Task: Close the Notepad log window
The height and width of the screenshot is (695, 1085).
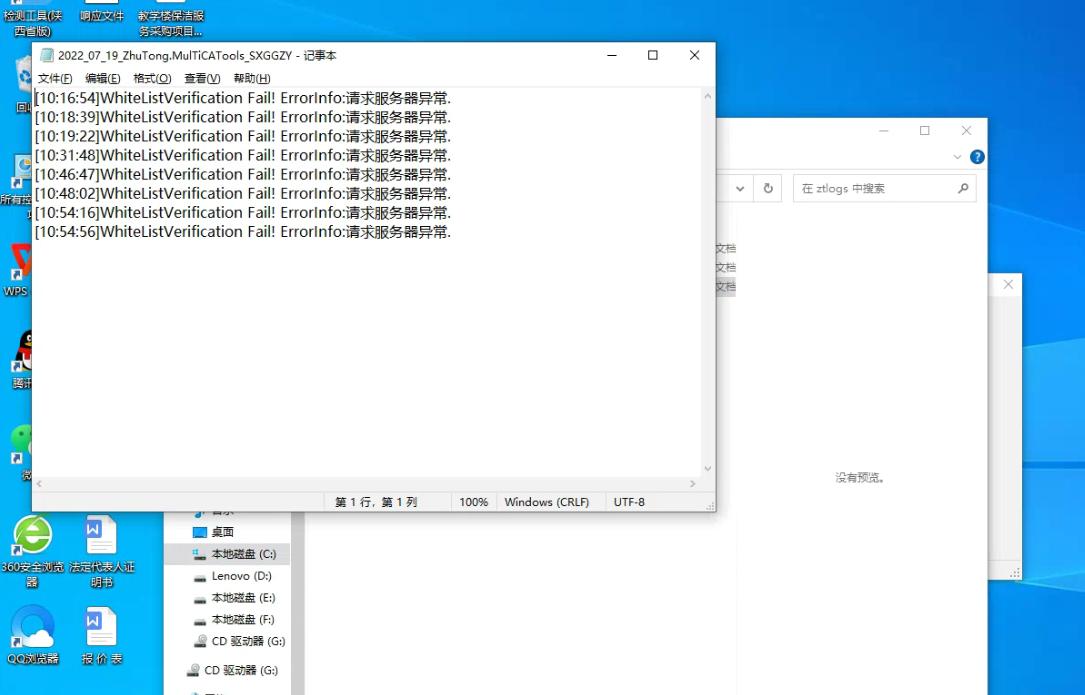Action: click(x=694, y=56)
